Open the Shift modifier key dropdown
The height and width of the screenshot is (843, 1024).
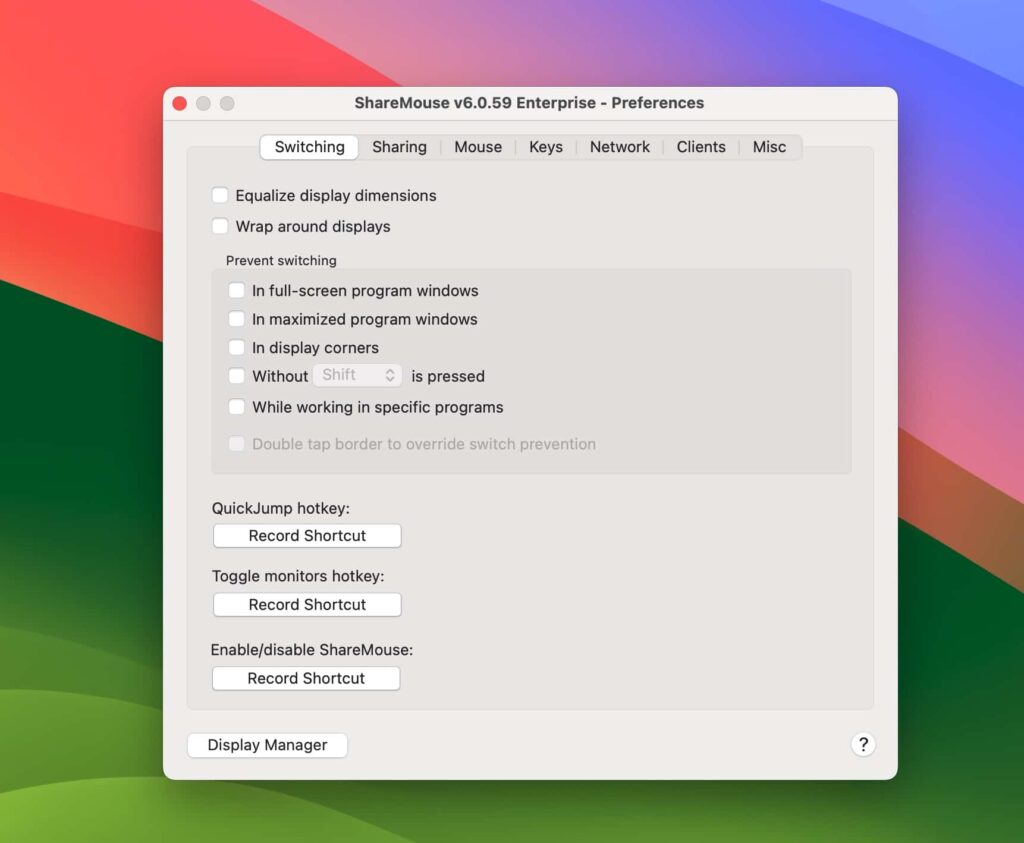357,375
